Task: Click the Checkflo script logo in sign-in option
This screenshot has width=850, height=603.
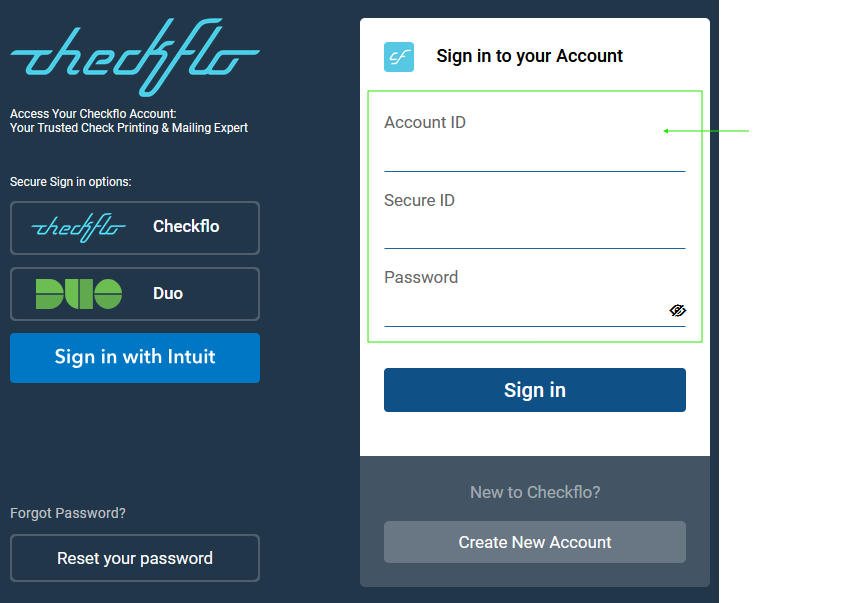Action: coord(79,227)
